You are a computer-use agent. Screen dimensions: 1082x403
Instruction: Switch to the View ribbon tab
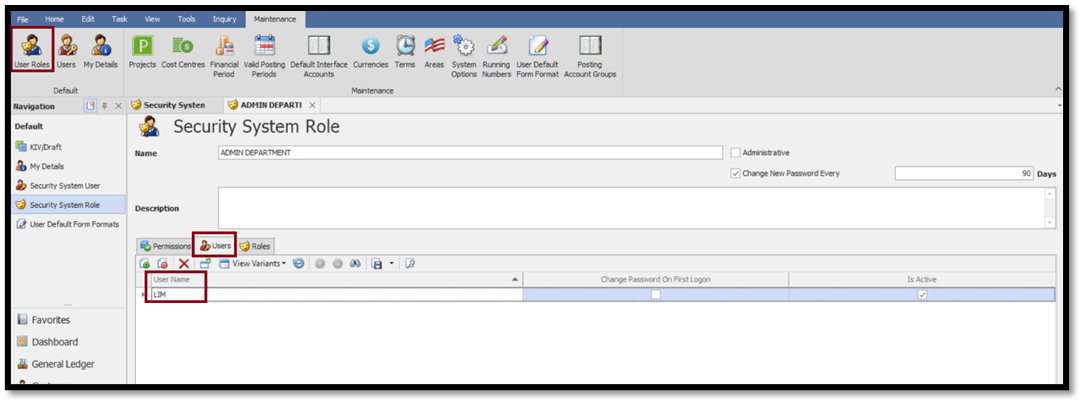tap(153, 19)
